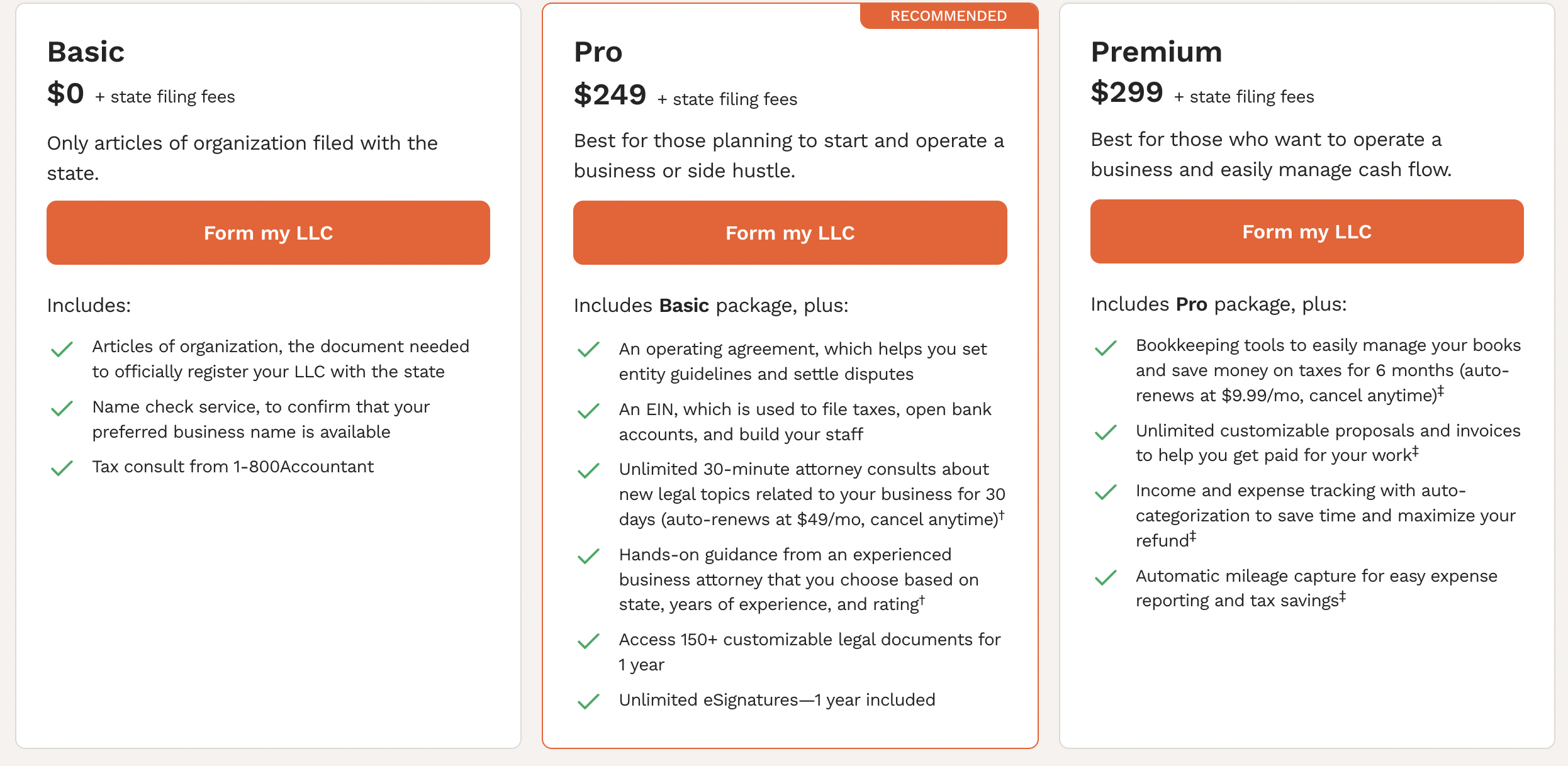Click Form my LLC under the Premium plan
The height and width of the screenshot is (766, 1568).
1307,231
